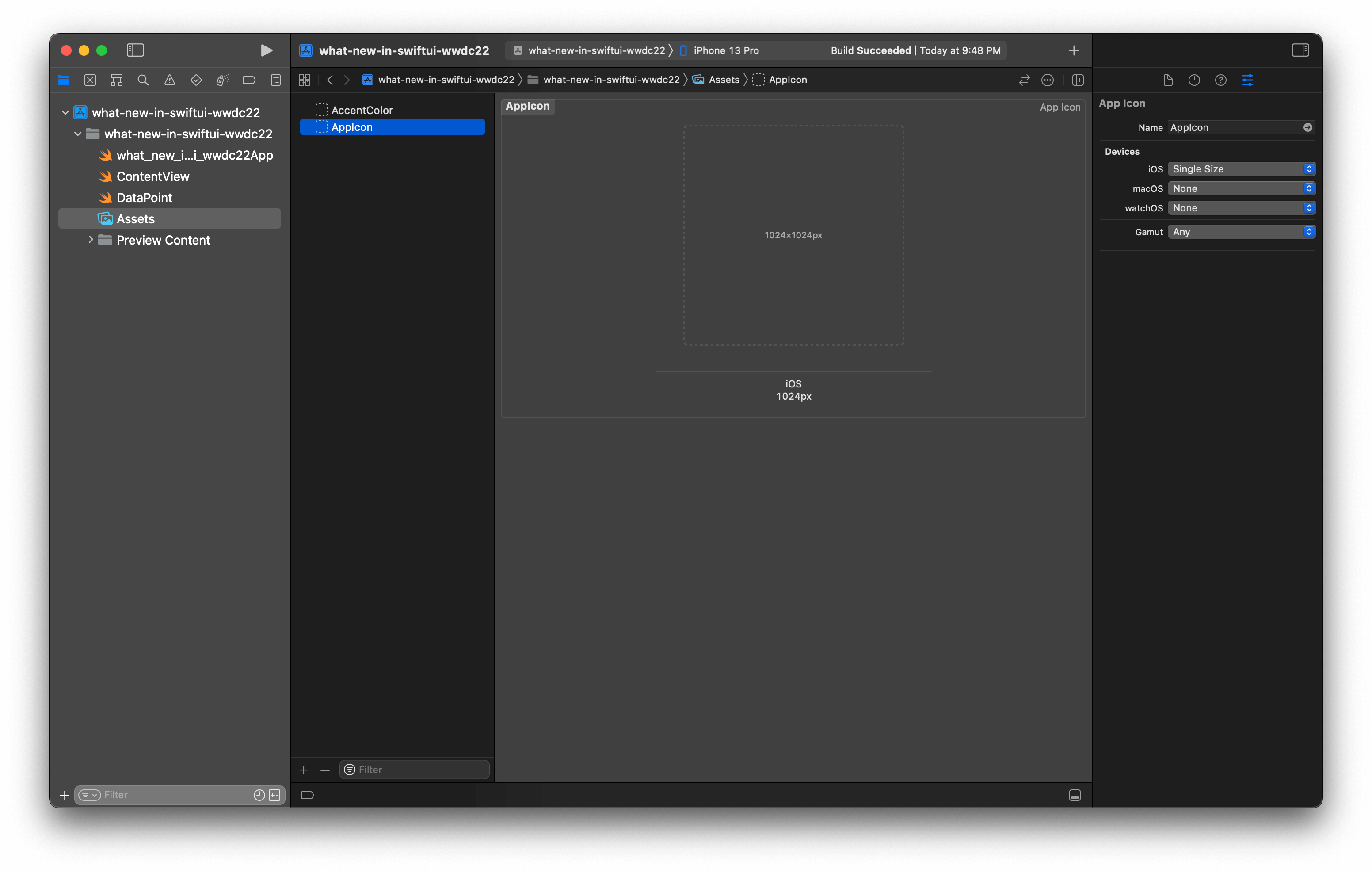Toggle the bottom debug area

[x=1075, y=795]
